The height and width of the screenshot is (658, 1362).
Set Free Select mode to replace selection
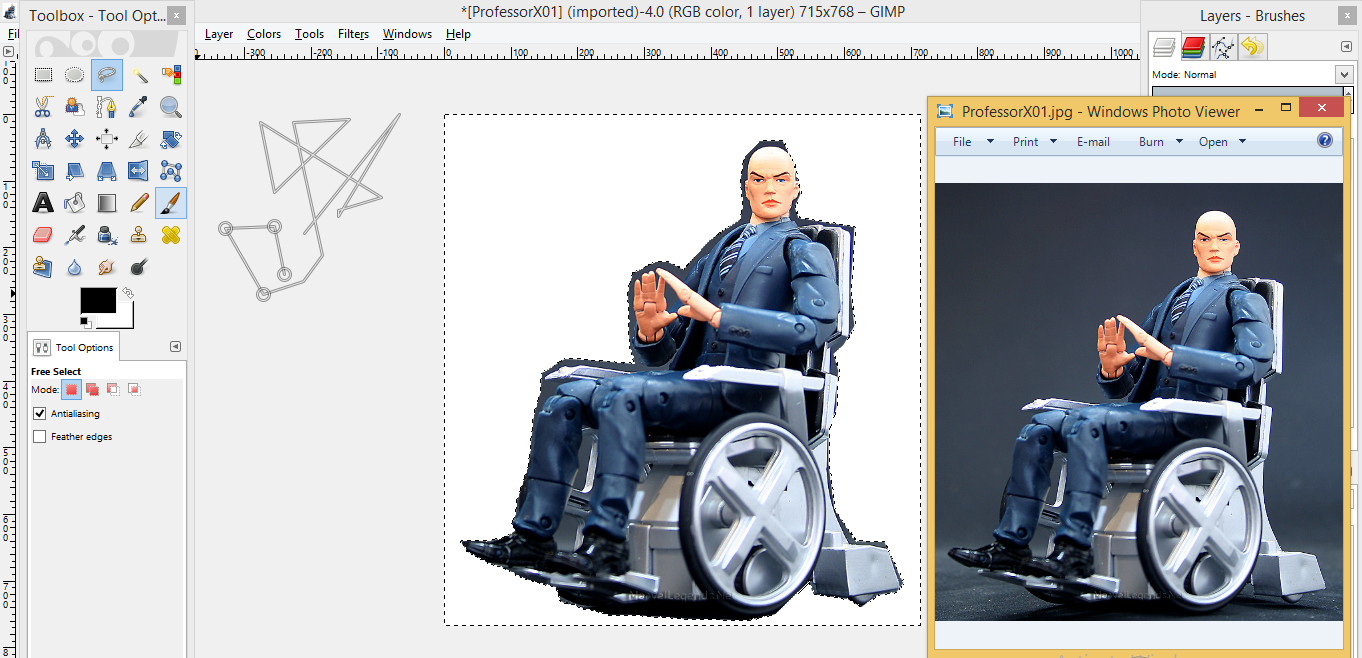[72, 389]
